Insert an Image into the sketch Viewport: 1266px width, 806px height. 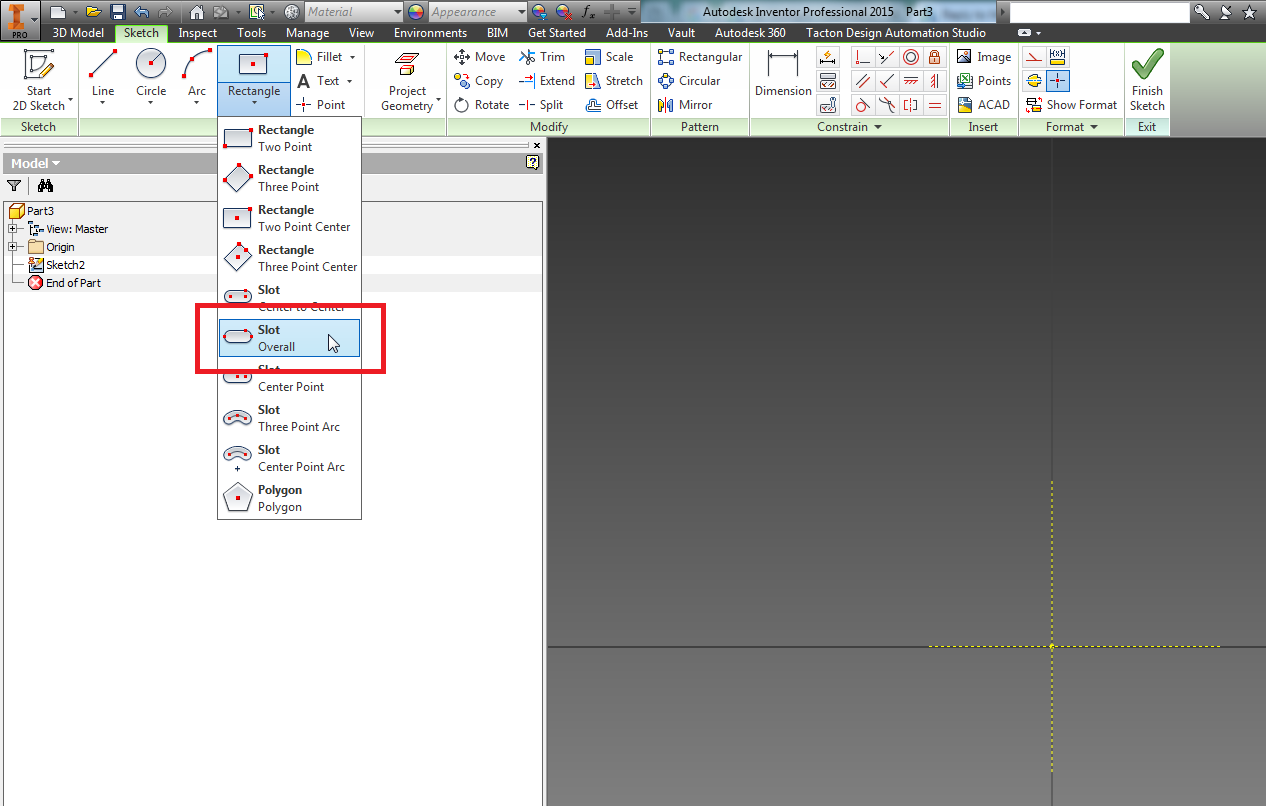[x=983, y=56]
